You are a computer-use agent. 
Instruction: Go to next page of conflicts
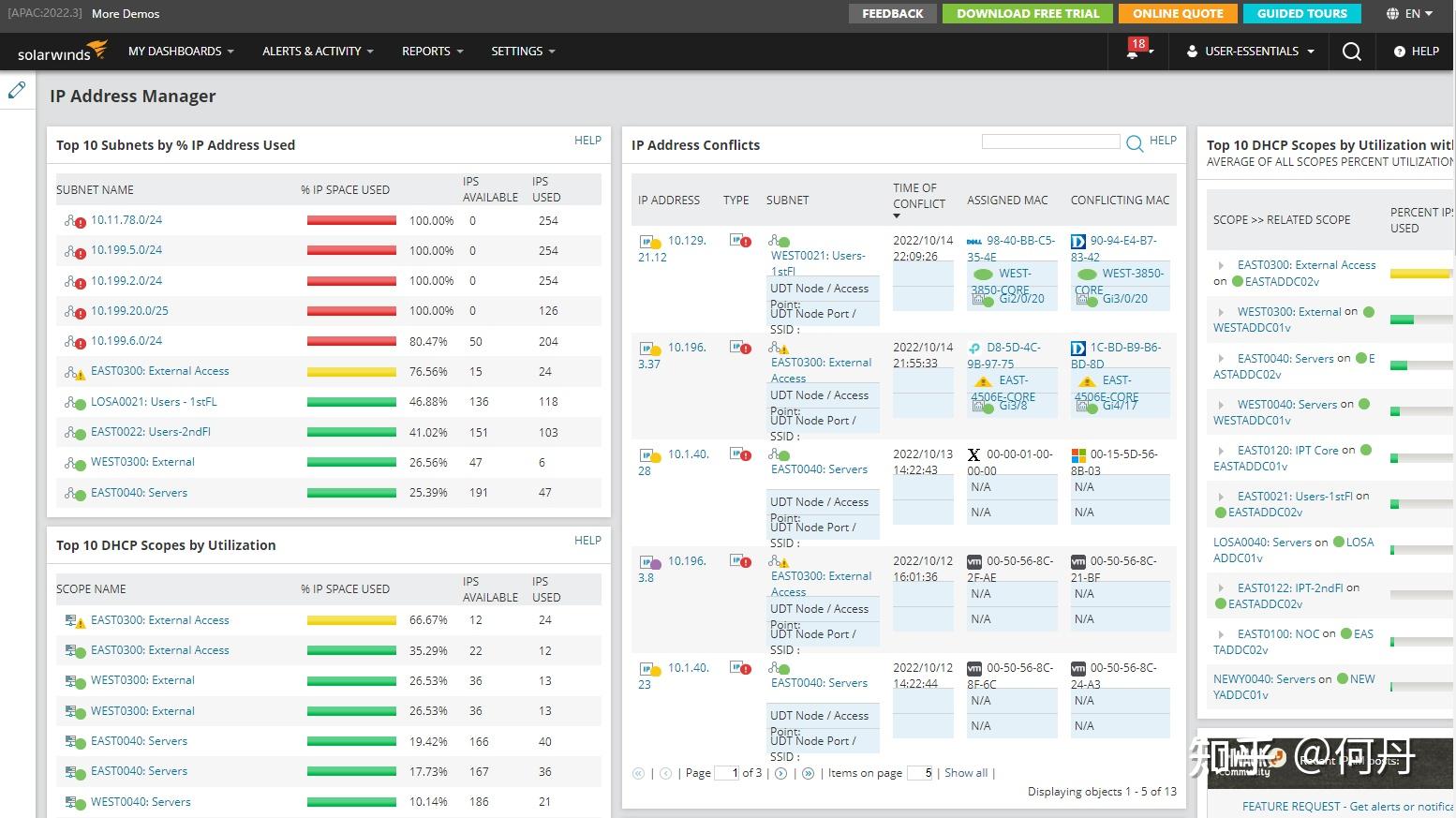point(780,773)
